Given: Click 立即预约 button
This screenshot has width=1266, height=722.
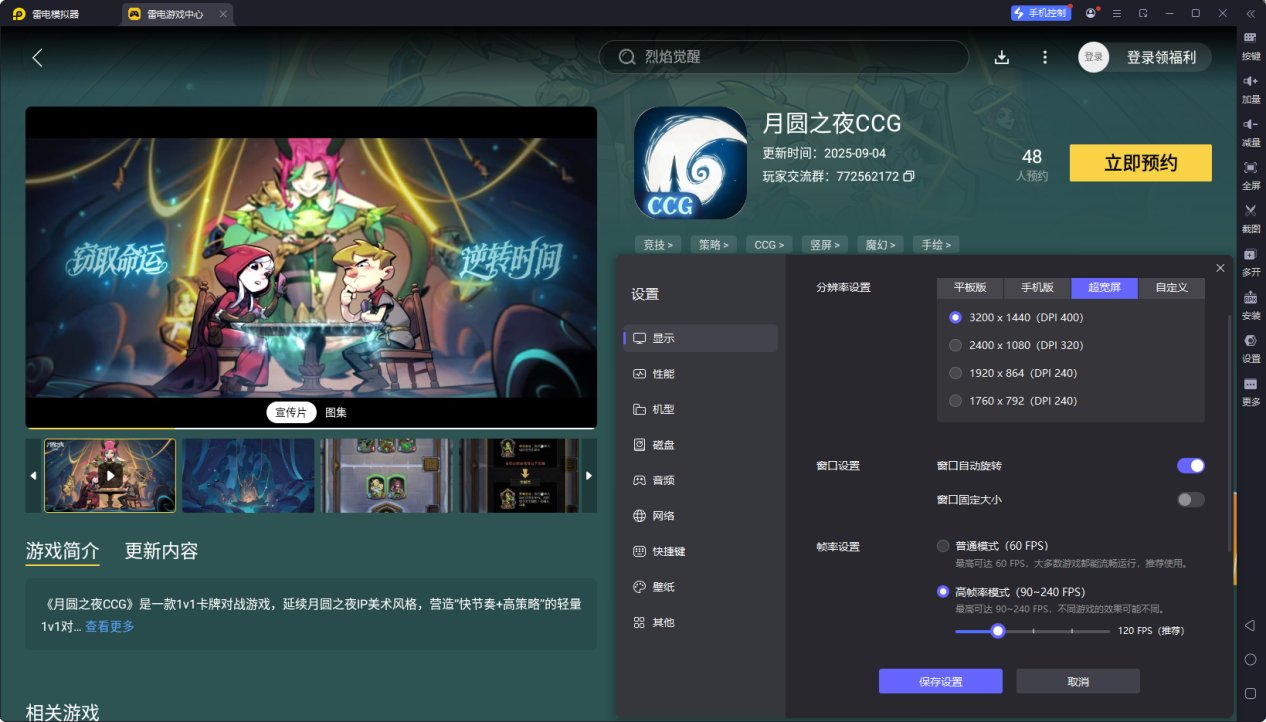Looking at the screenshot, I should click(1140, 163).
